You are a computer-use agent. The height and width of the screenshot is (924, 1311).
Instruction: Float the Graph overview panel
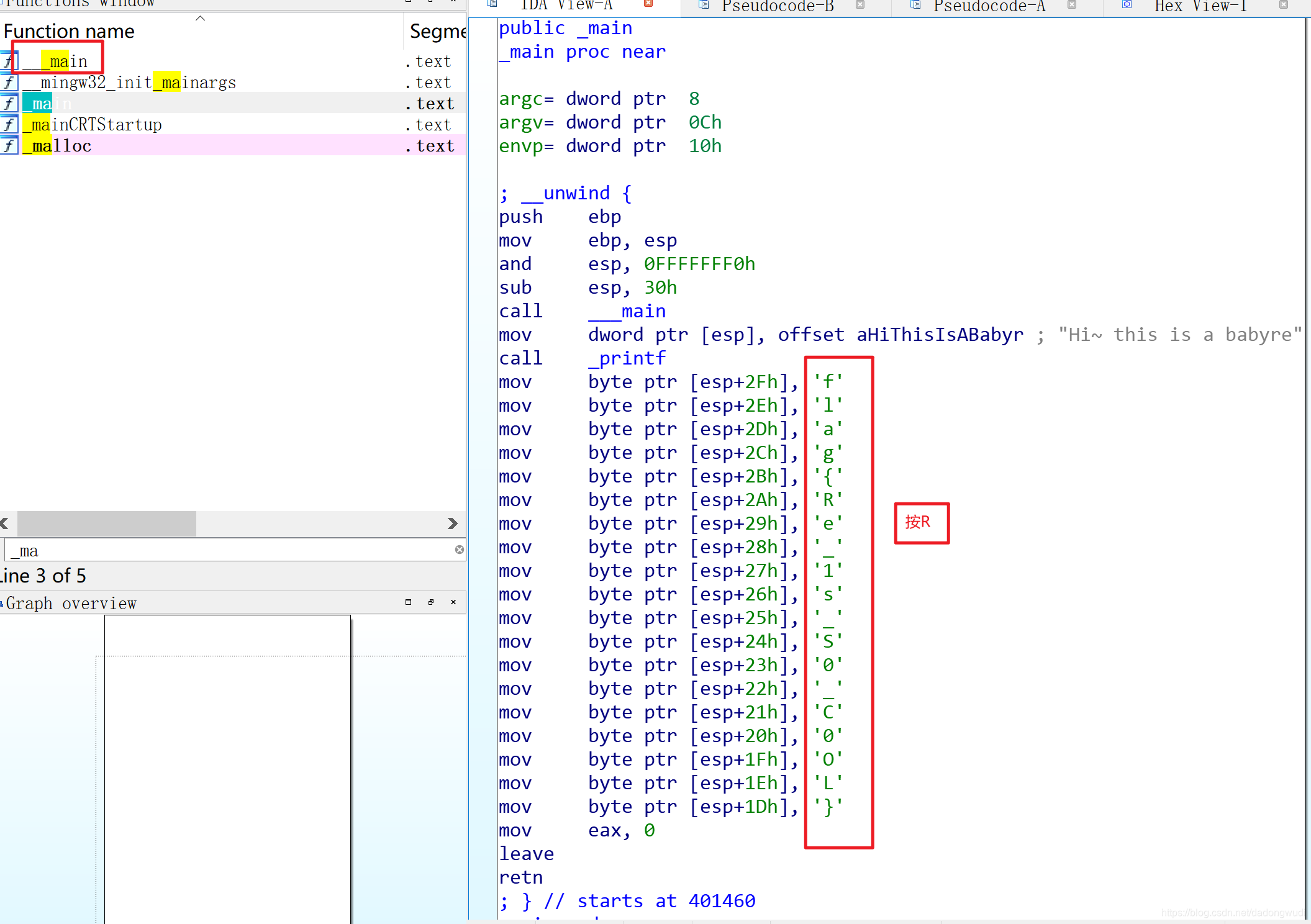pyautogui.click(x=431, y=602)
